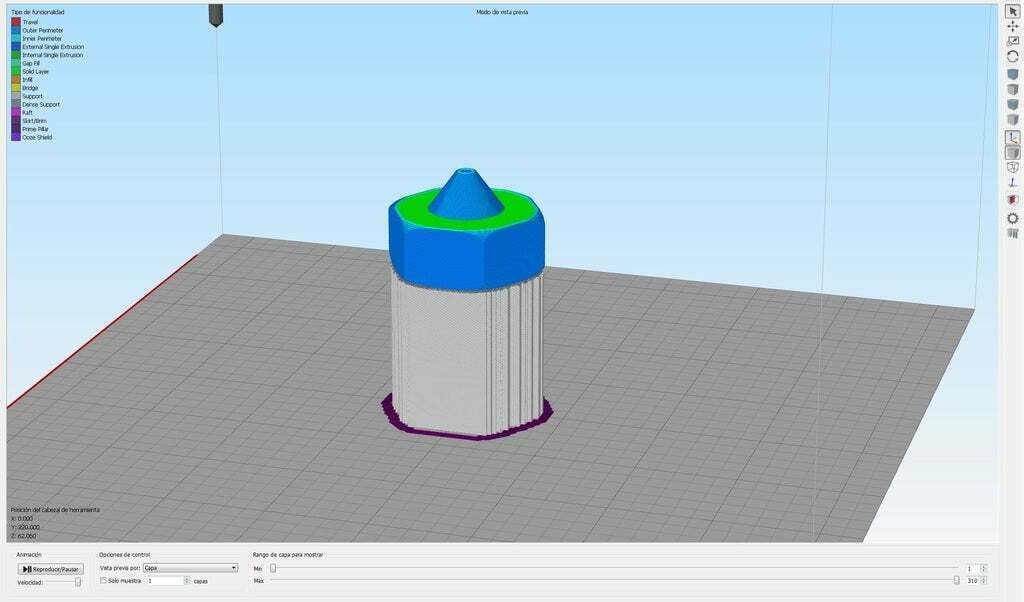1024x602 pixels.
Task: Click the Skirt/Brim legend swatch
Action: tap(16, 121)
